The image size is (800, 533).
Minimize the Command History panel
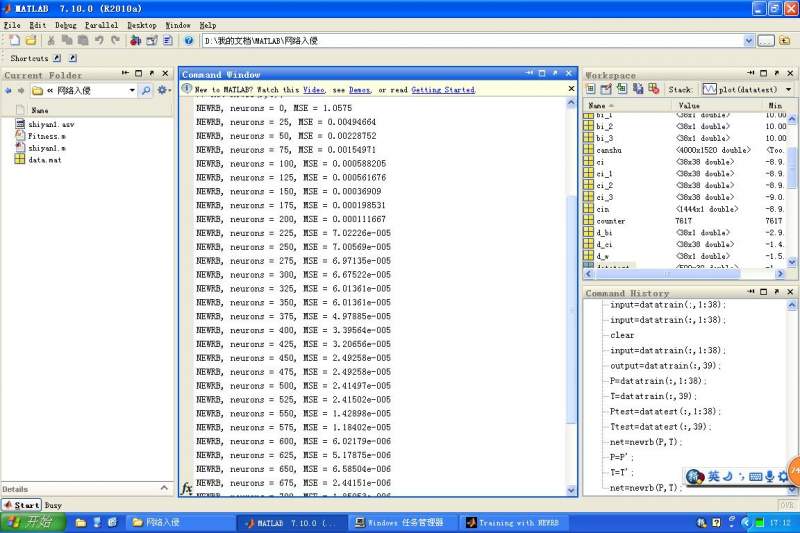tap(751, 291)
